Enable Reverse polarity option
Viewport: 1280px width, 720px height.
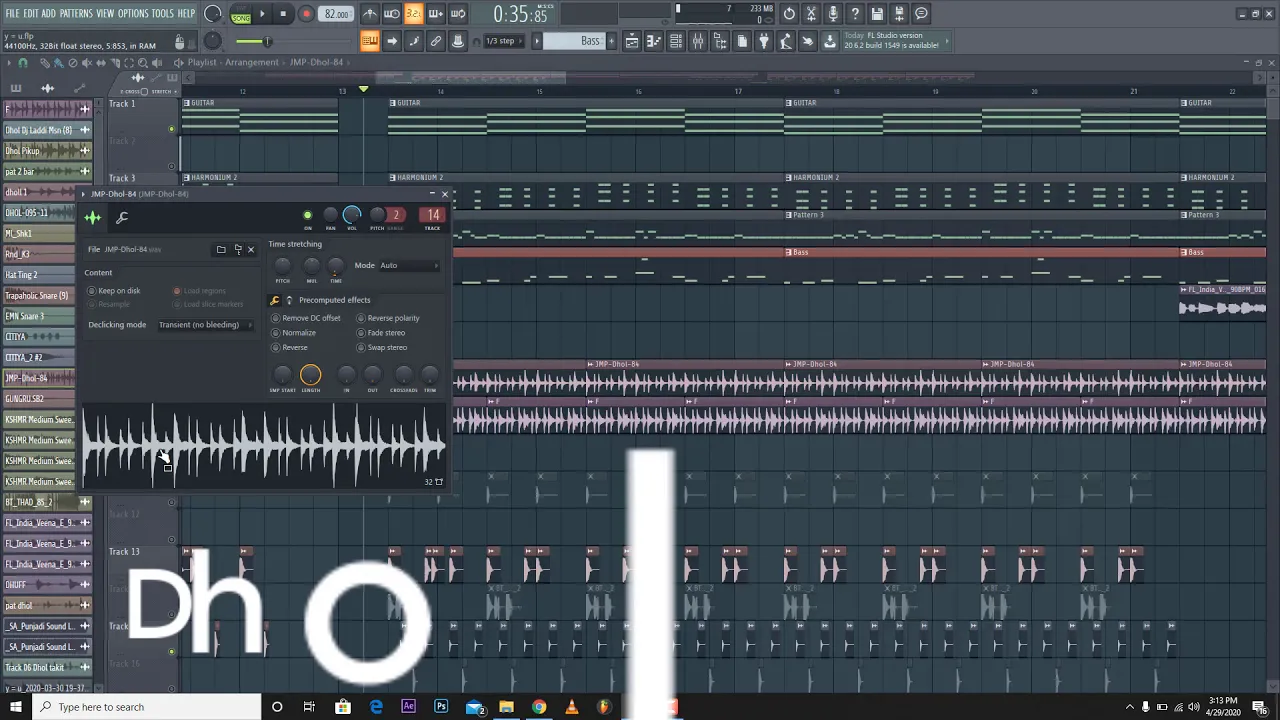tap(389, 318)
